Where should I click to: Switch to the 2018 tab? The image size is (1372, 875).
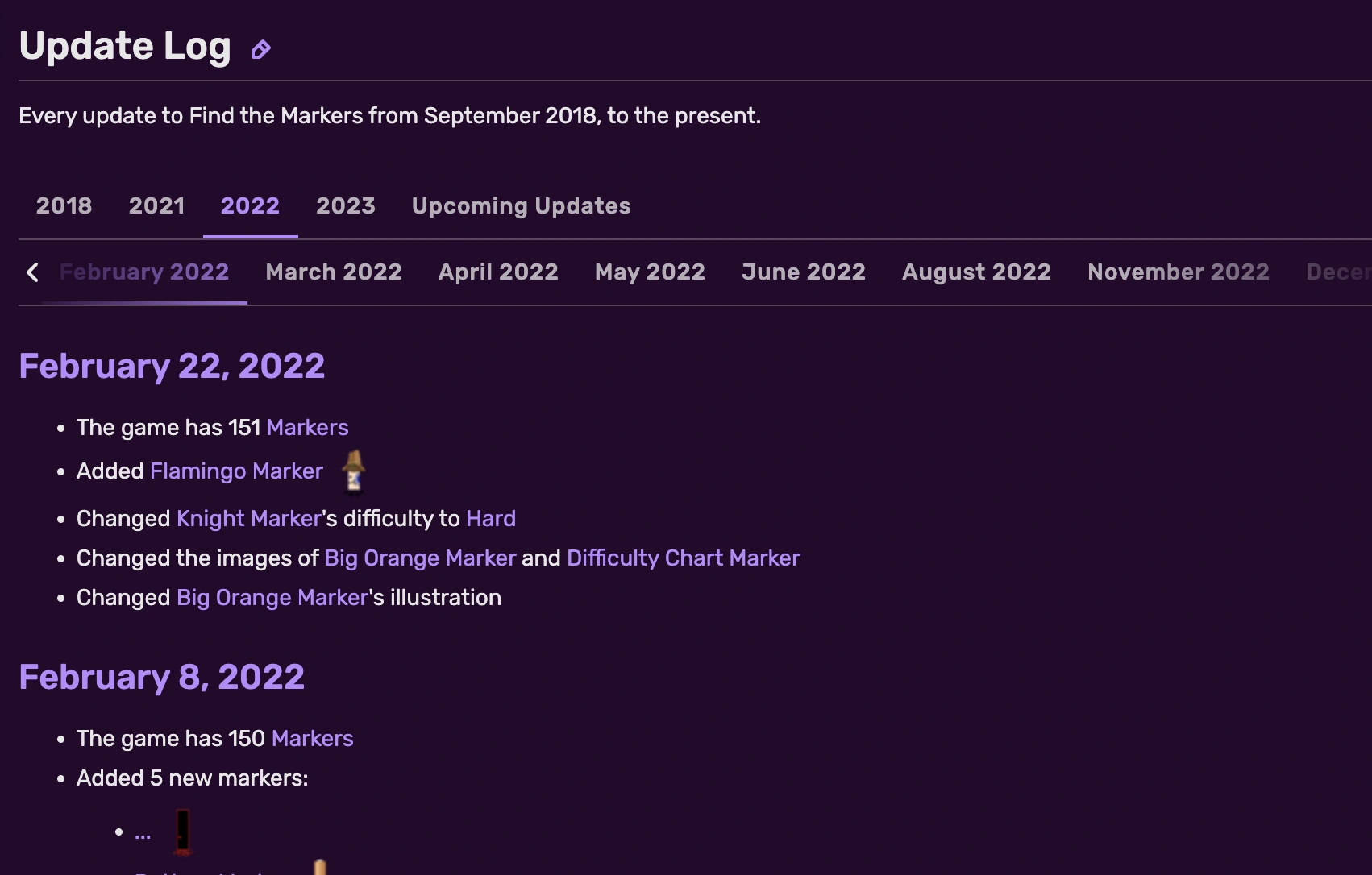tap(64, 206)
